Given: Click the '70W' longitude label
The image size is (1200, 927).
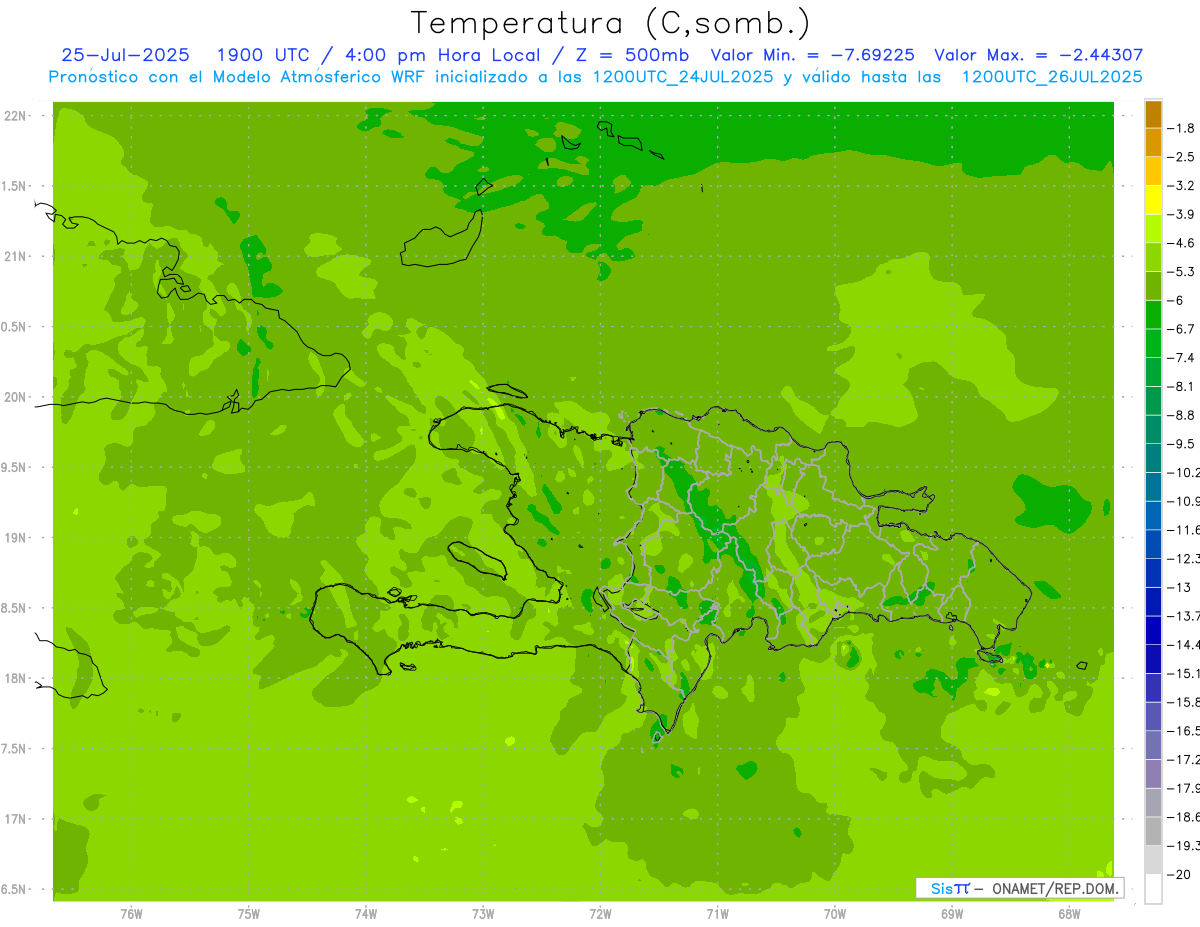Looking at the screenshot, I should click(x=835, y=914).
